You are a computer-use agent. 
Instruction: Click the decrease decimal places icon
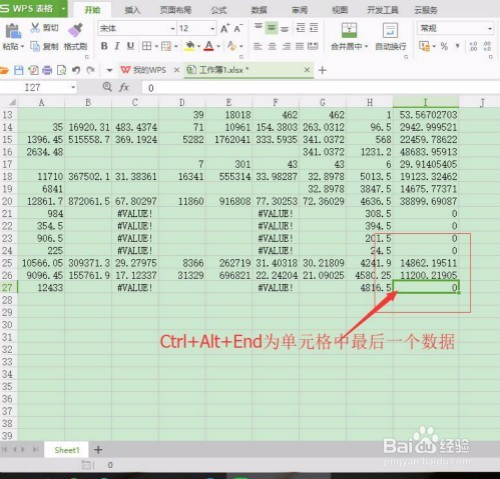click(487, 46)
